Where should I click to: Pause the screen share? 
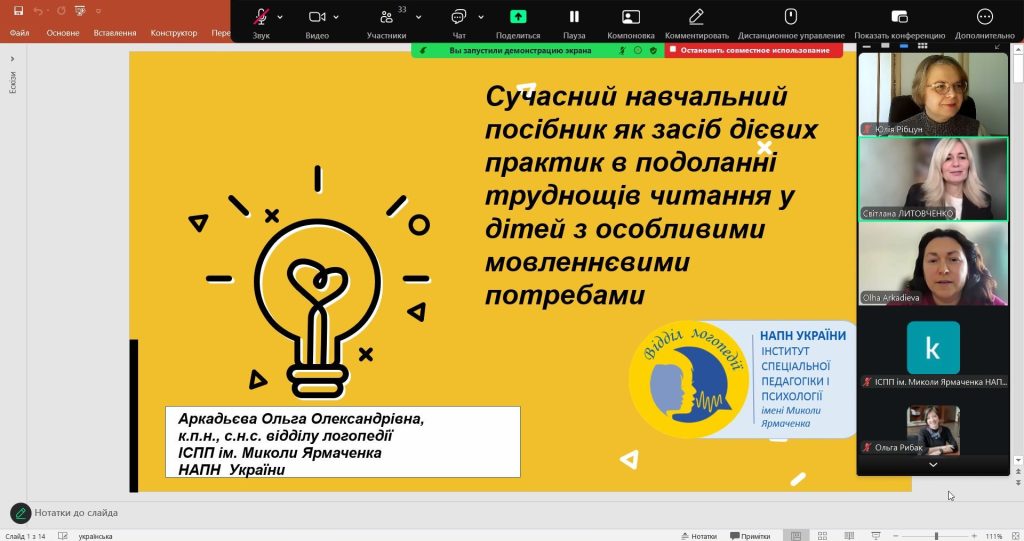coord(574,17)
